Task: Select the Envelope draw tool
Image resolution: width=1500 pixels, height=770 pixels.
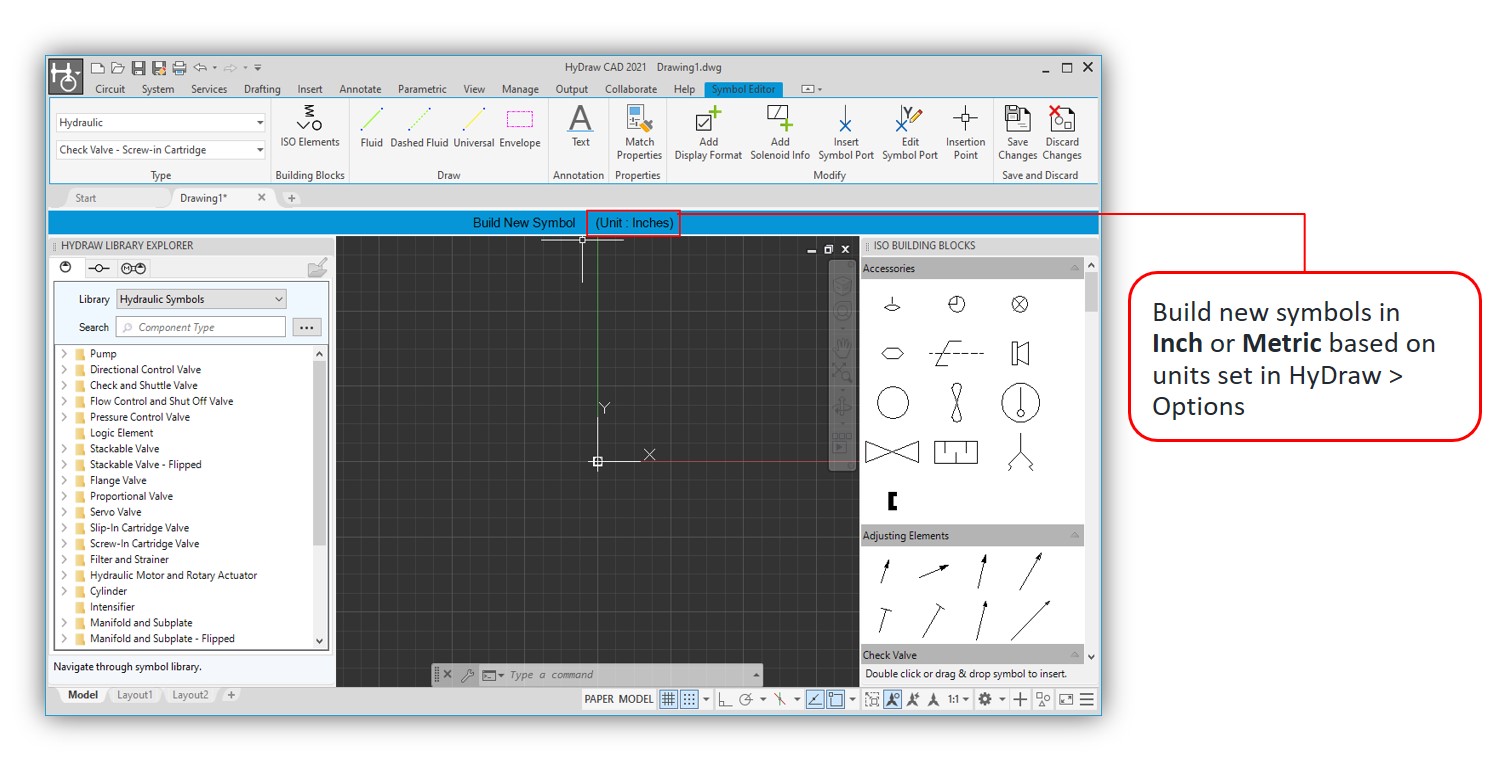Action: pyautogui.click(x=519, y=127)
